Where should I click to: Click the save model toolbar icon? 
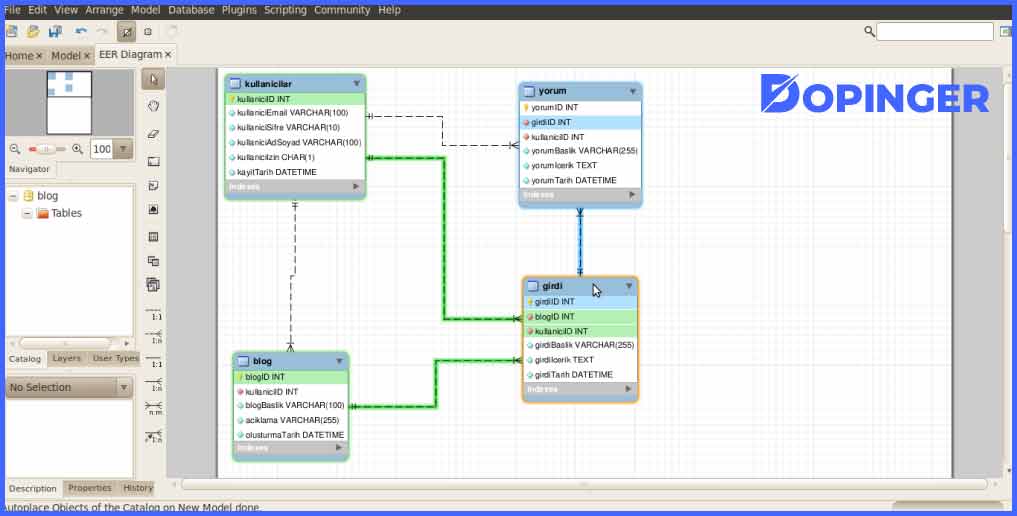tap(55, 31)
